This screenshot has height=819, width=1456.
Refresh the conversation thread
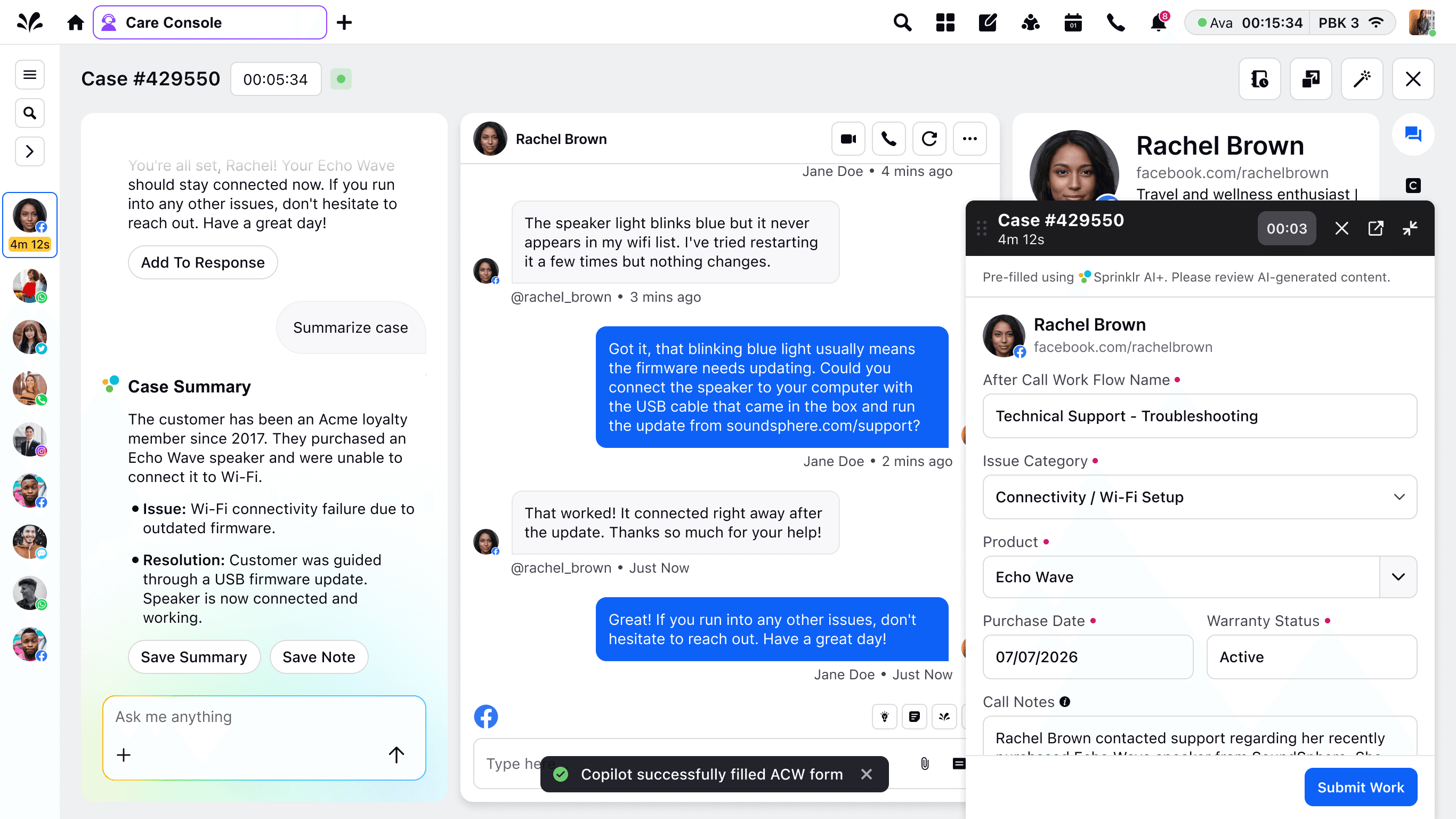point(930,139)
